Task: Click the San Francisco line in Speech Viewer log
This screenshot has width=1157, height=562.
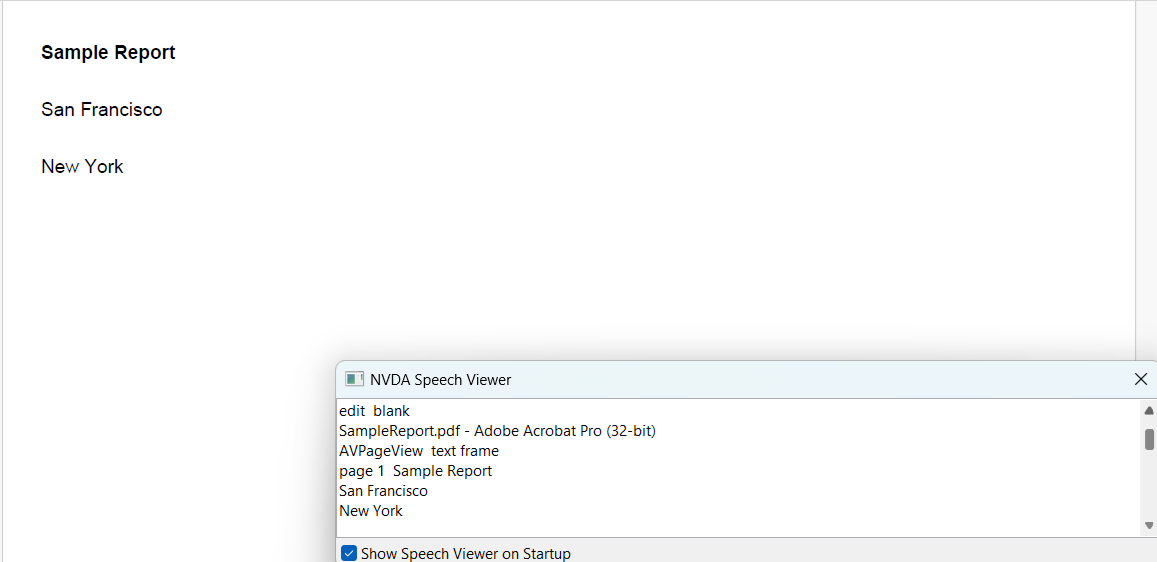Action: 383,491
